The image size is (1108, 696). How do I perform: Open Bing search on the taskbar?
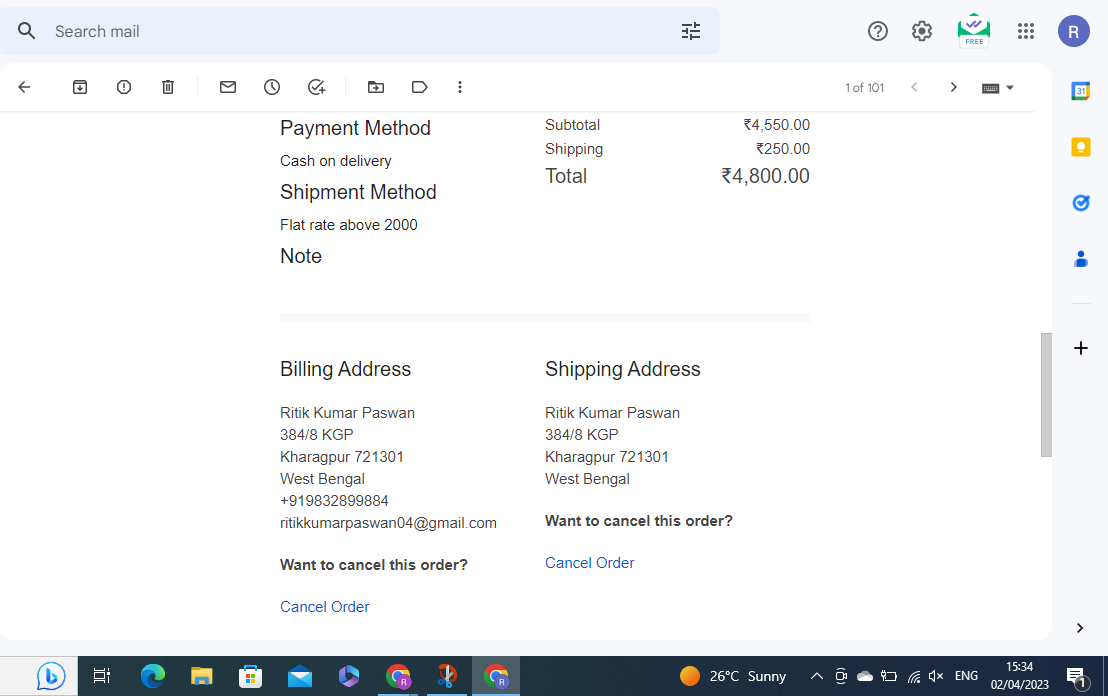tap(51, 676)
